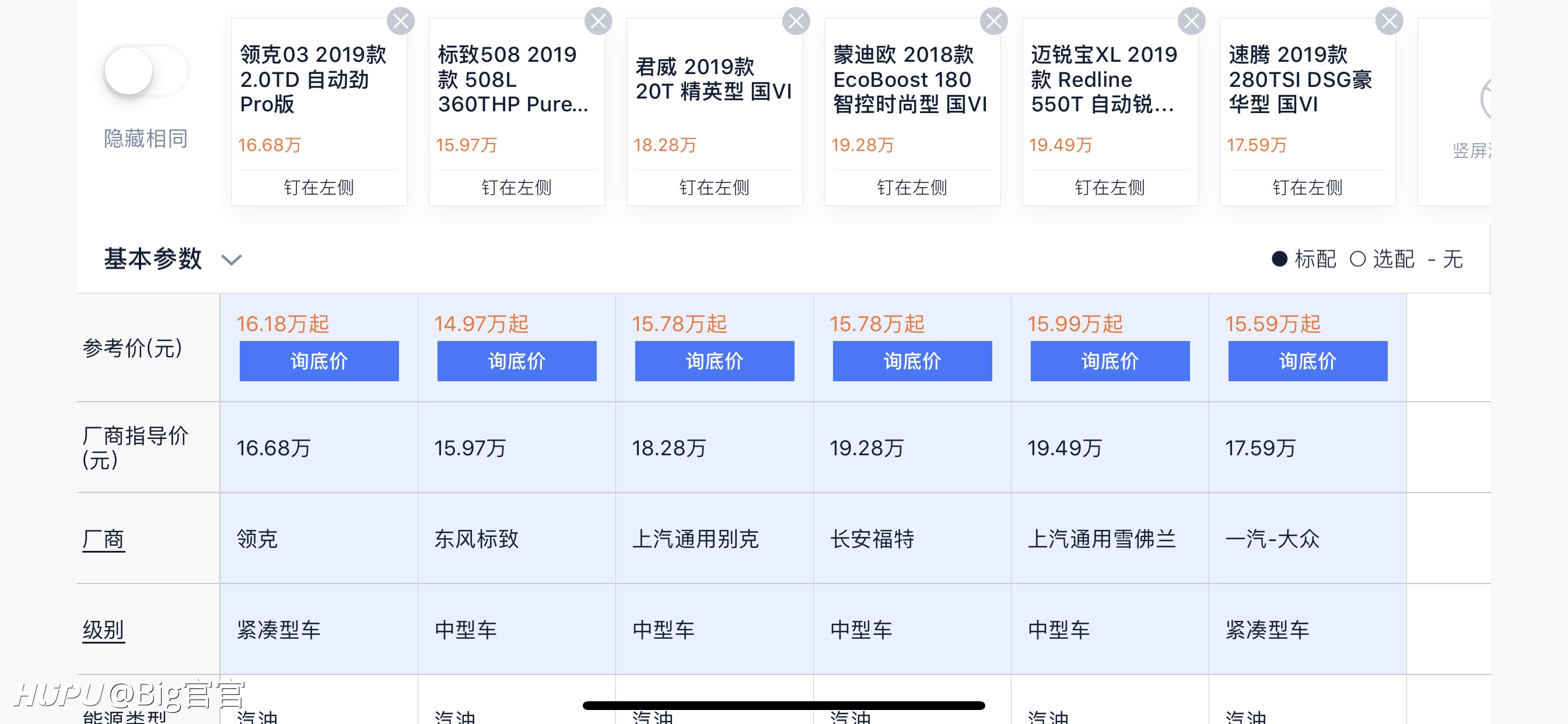Remove 君威 2019款 from comparison

click(796, 22)
